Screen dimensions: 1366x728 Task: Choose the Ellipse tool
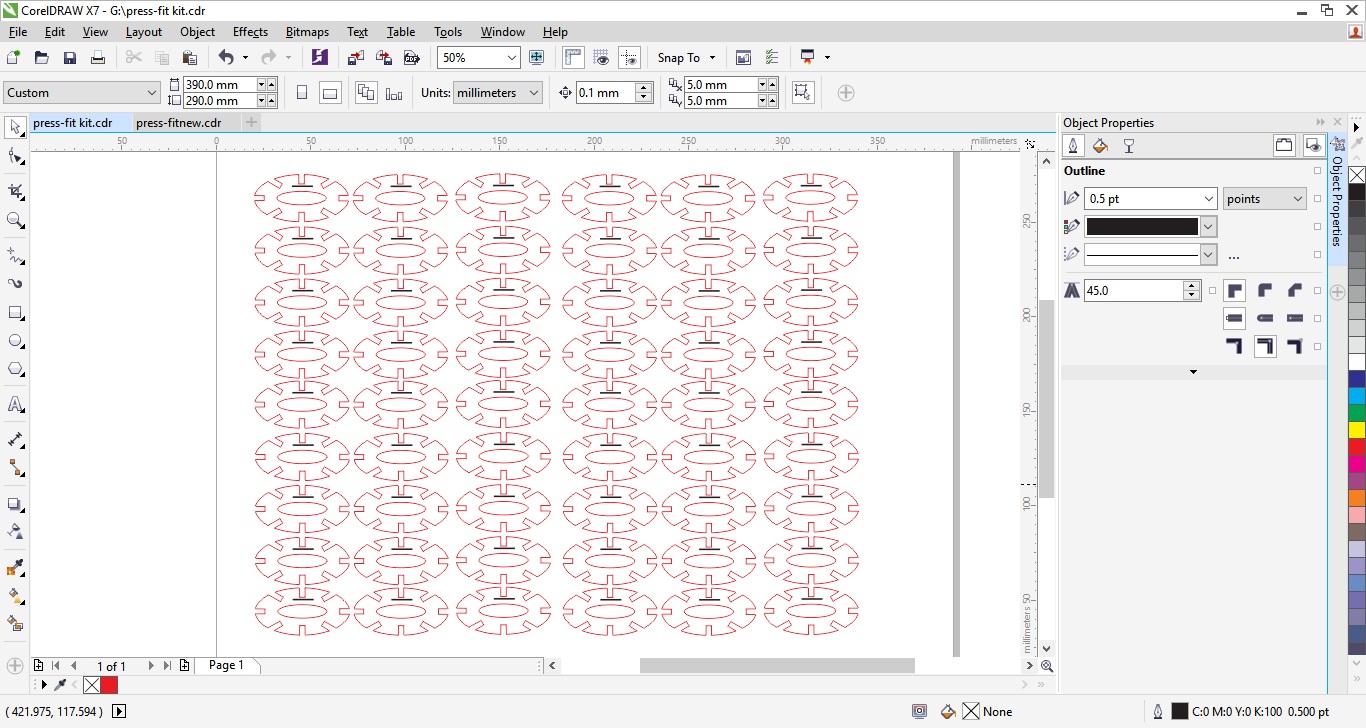pos(15,341)
